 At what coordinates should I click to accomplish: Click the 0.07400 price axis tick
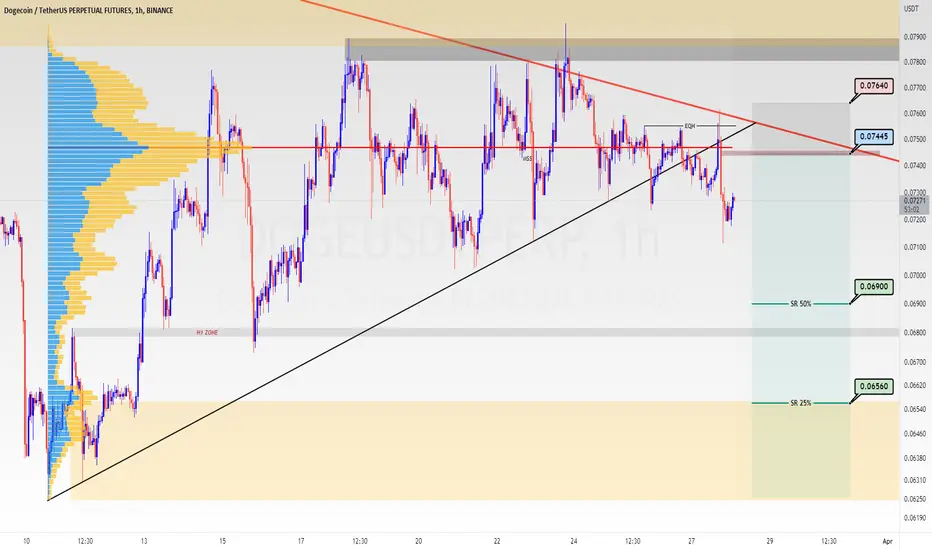pyautogui.click(x=914, y=165)
